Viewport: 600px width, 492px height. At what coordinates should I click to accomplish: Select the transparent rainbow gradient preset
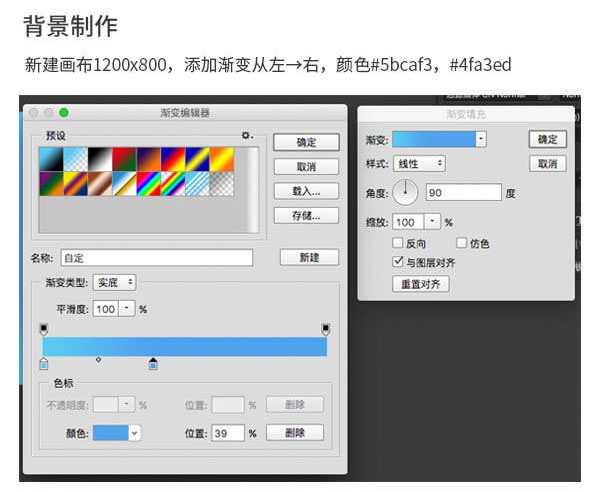point(173,184)
